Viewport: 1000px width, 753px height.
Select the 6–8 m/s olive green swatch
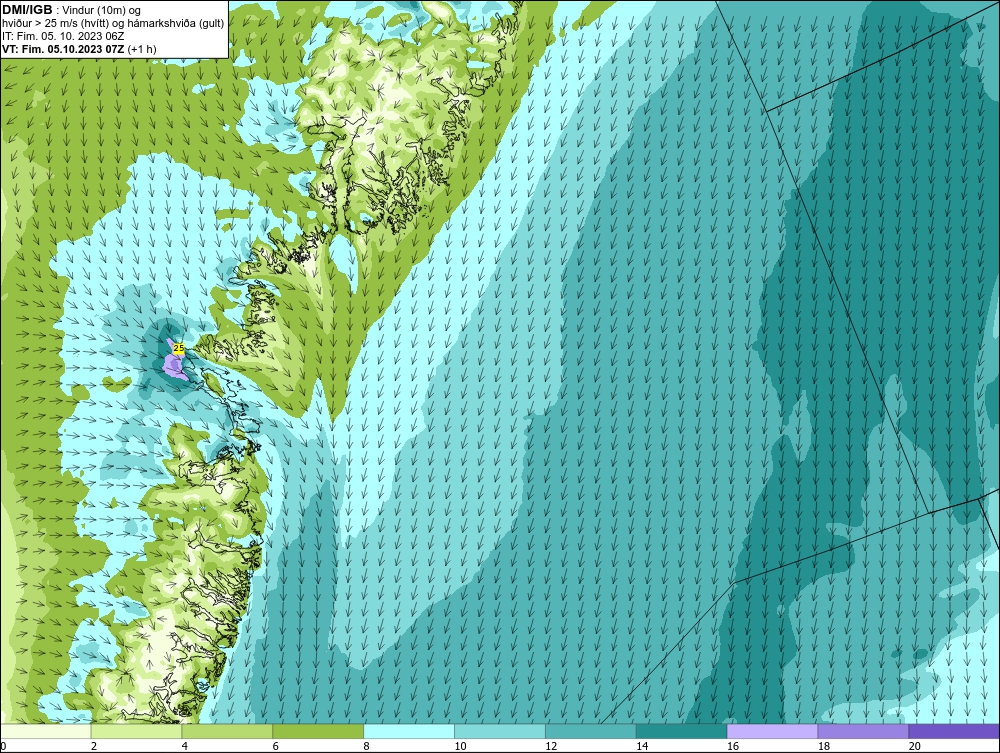tap(318, 731)
